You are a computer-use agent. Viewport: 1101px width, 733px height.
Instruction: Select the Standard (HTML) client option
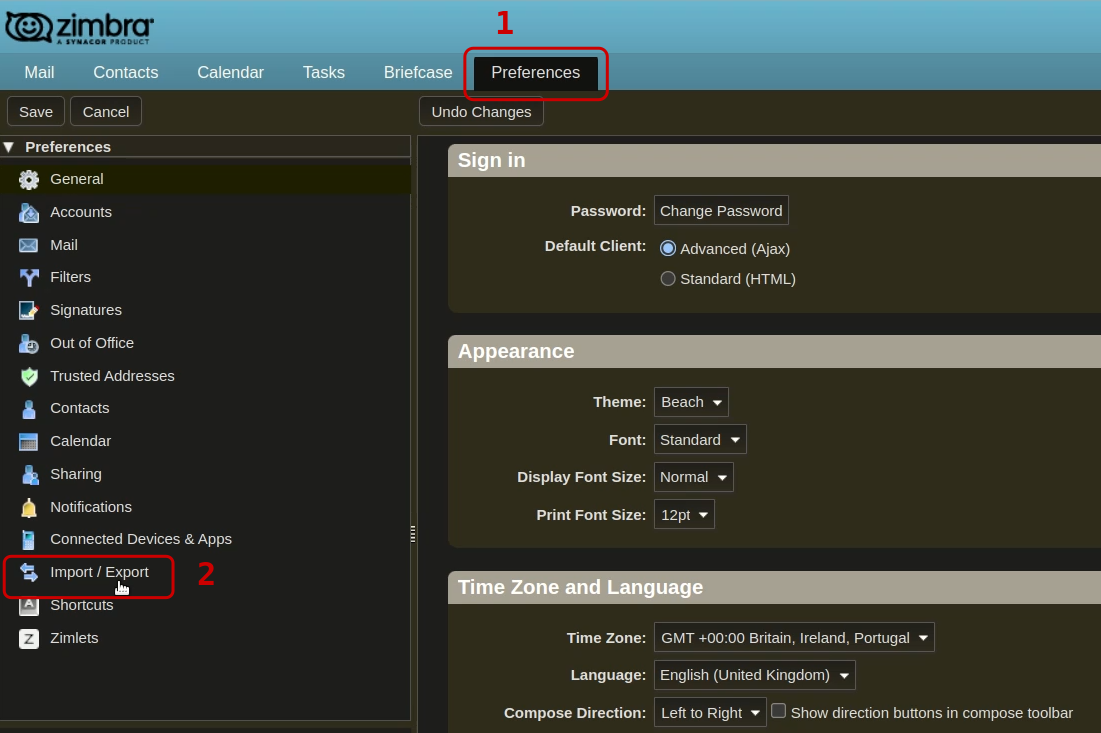click(668, 279)
